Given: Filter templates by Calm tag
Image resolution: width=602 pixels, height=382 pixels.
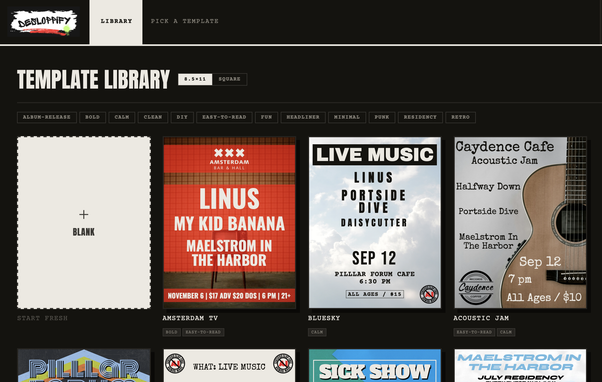Looking at the screenshot, I should tap(122, 117).
